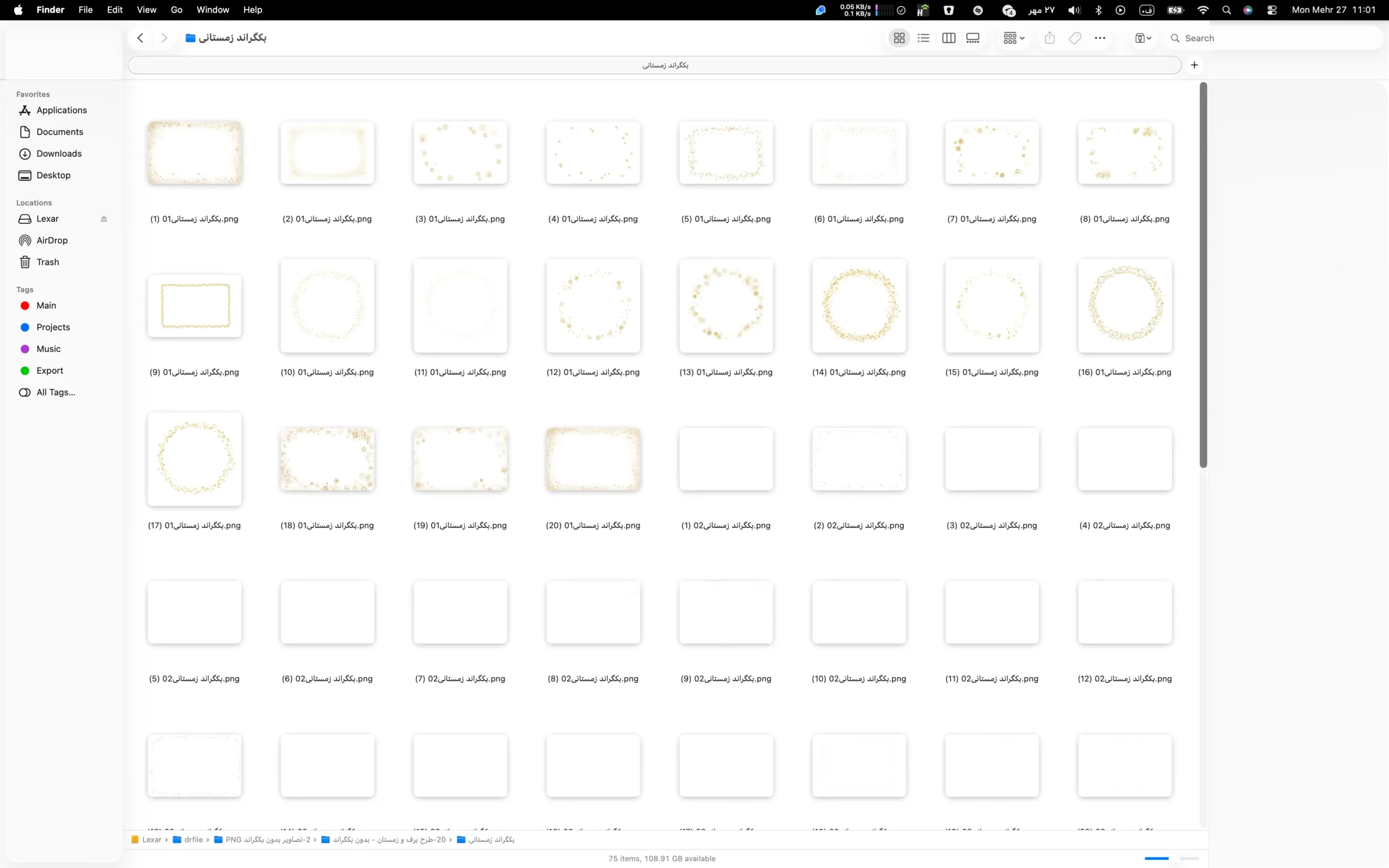Click the Share toolbar icon
The image size is (1389, 868).
(x=1049, y=38)
